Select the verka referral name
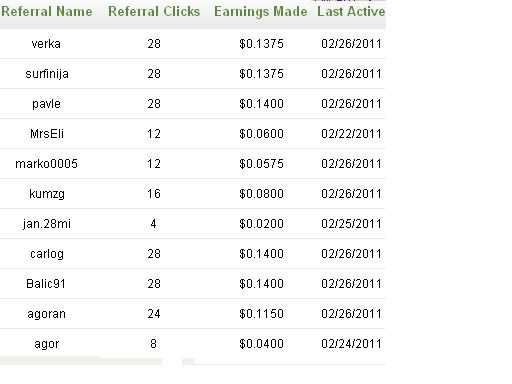Screen dimensions: 512x384 coord(46,44)
